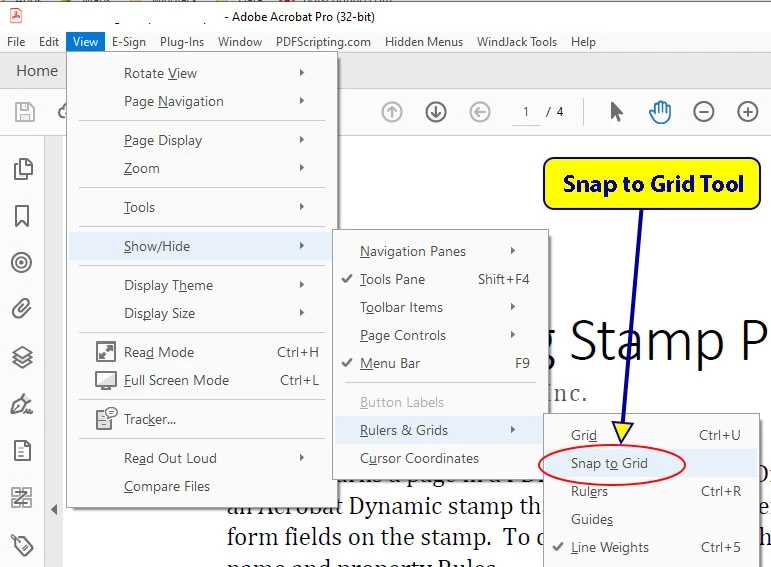Zoom out with the minus circle icon

(704, 112)
